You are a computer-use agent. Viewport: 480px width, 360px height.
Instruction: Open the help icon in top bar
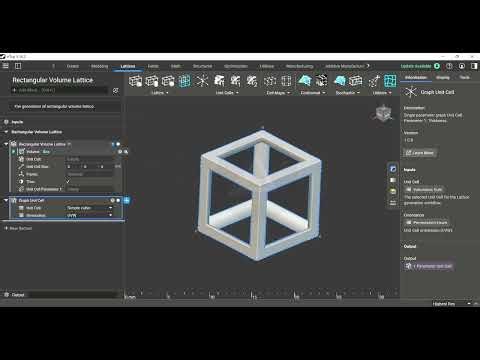click(x=449, y=66)
